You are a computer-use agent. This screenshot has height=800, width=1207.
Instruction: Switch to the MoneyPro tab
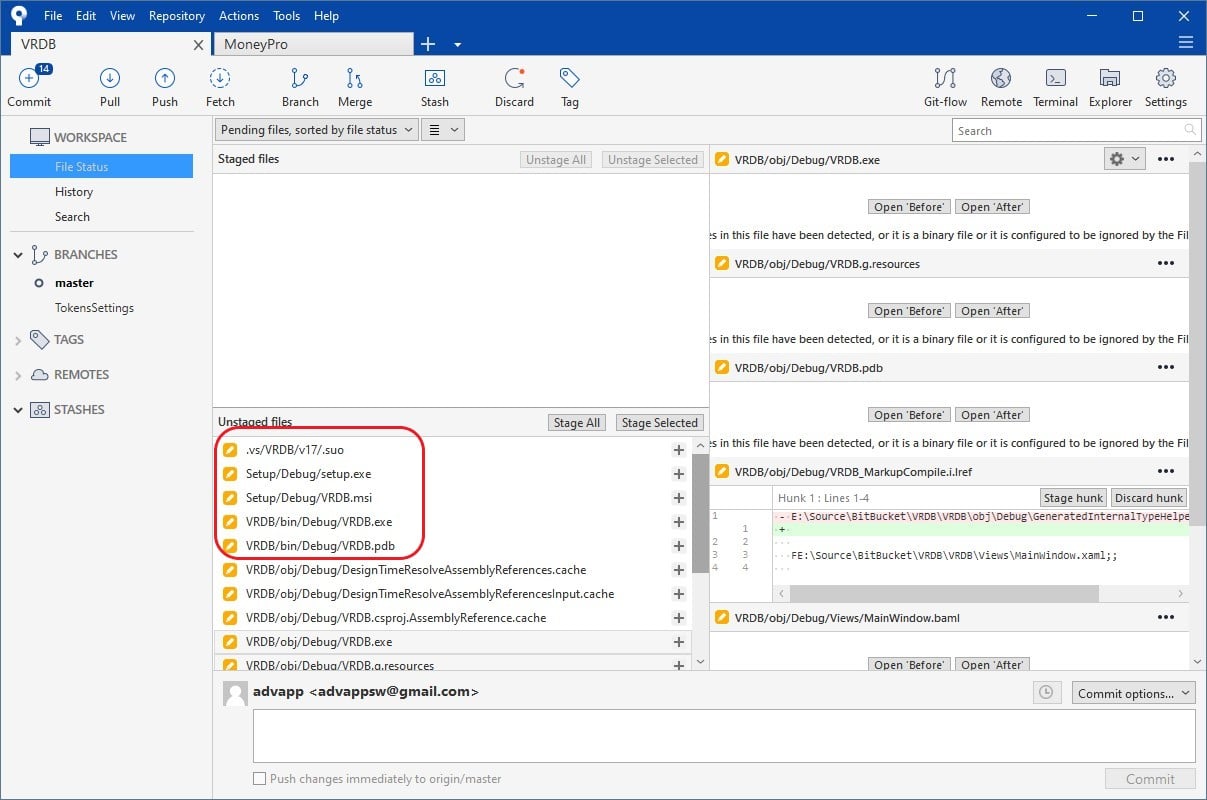313,44
